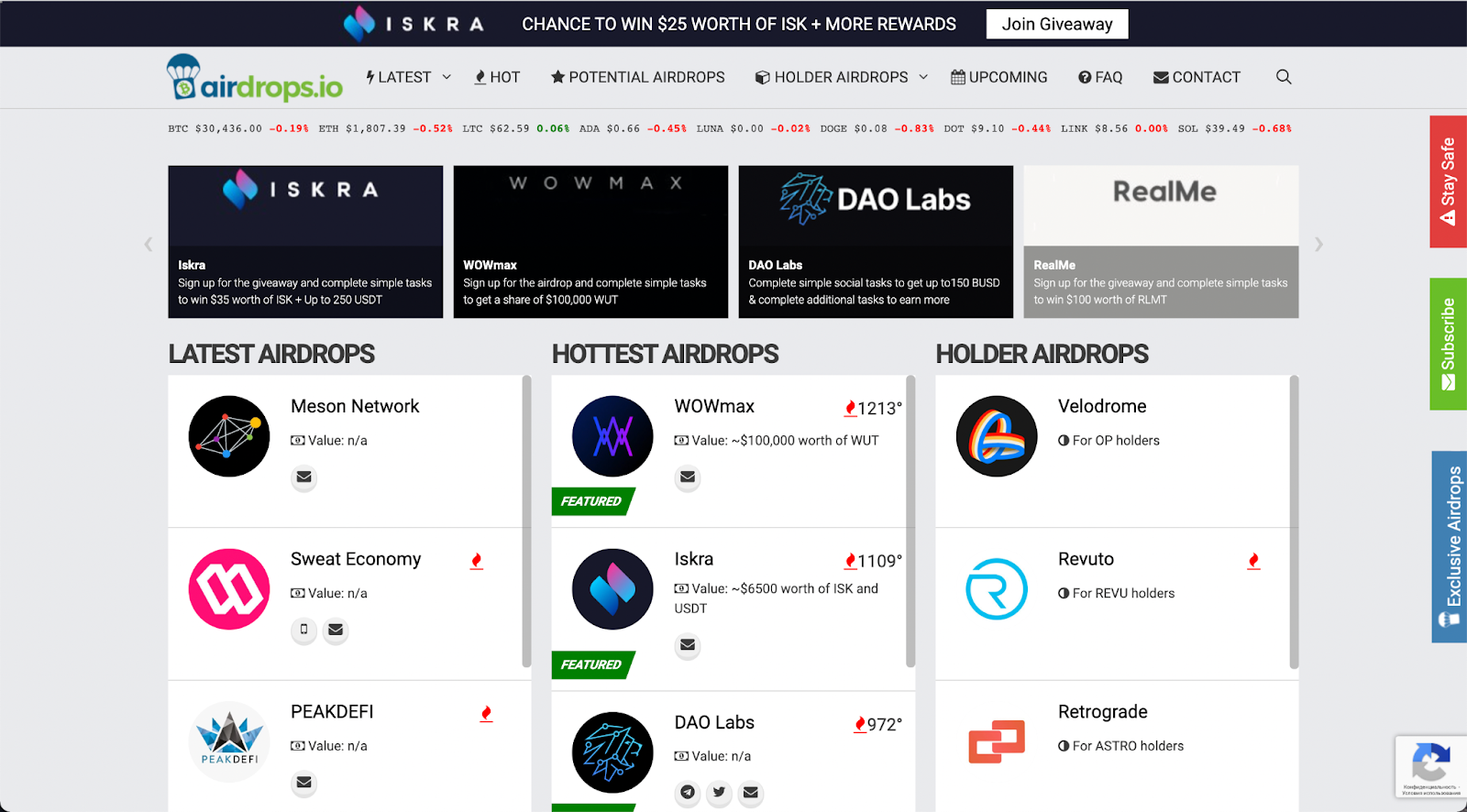
Task: Click the Twitter icon under DAO Labs
Action: (719, 793)
